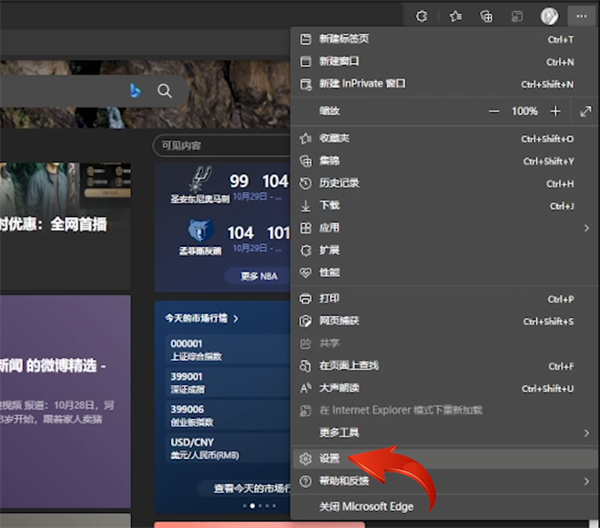Click the 更多 NBA button
This screenshot has width=600, height=528.
pos(259,276)
